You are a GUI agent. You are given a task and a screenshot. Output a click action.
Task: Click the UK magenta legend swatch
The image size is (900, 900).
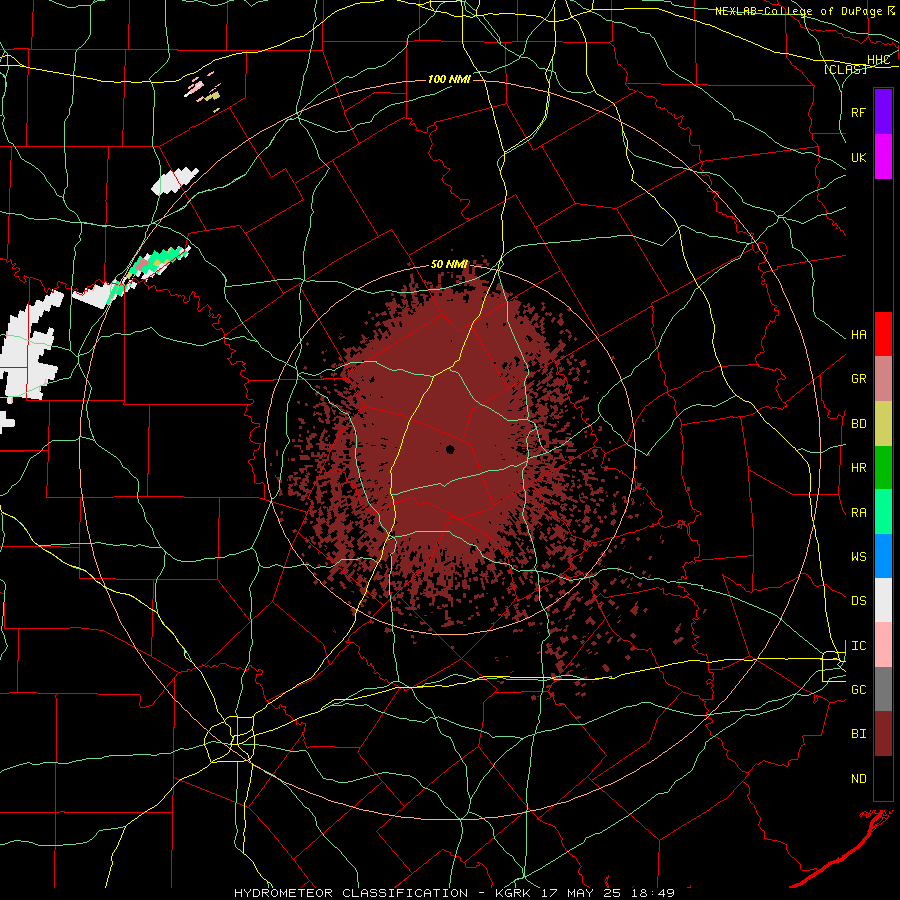(883, 157)
